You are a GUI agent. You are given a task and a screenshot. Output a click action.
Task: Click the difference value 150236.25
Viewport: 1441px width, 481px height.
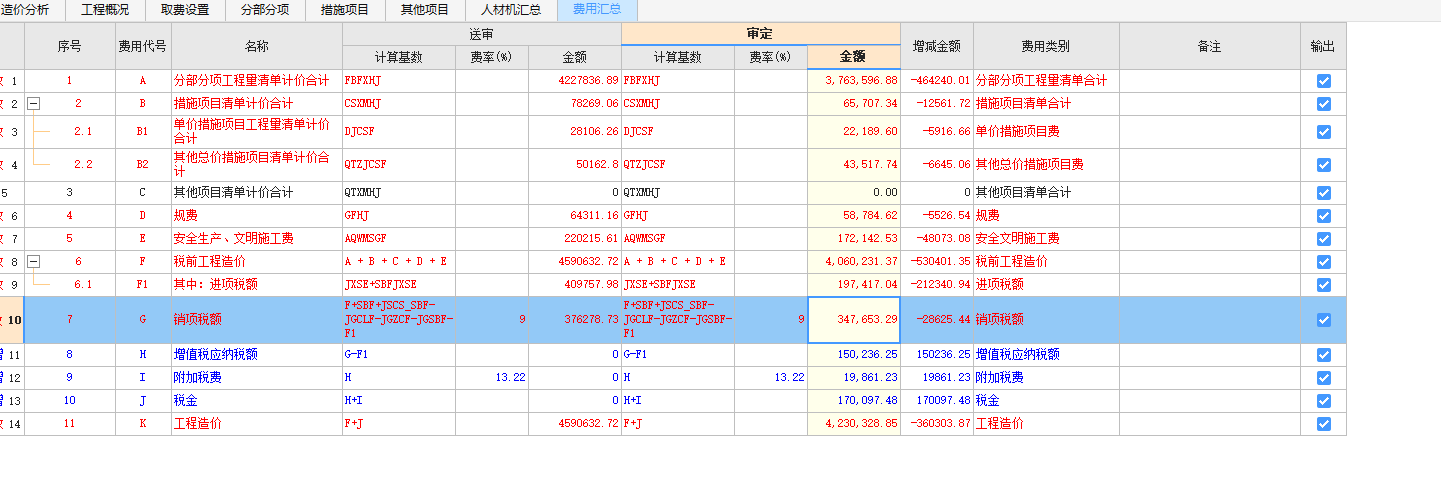pos(937,355)
